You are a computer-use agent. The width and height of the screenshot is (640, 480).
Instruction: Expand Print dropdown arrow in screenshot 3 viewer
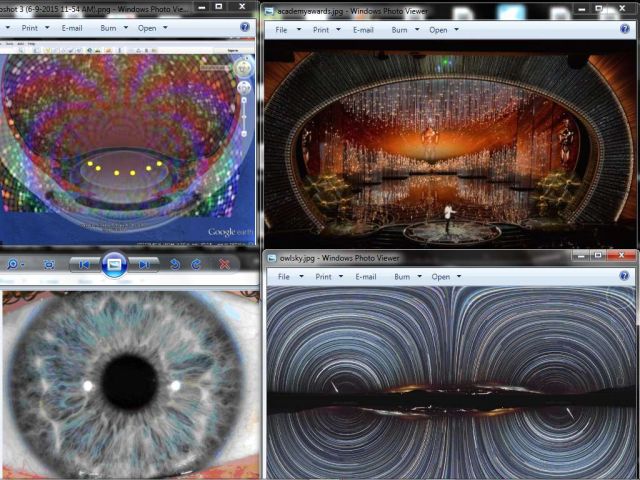[47, 28]
